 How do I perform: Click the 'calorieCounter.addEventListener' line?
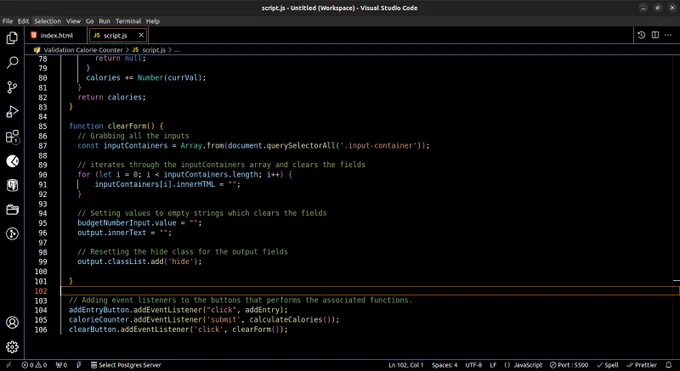pyautogui.click(x=204, y=320)
